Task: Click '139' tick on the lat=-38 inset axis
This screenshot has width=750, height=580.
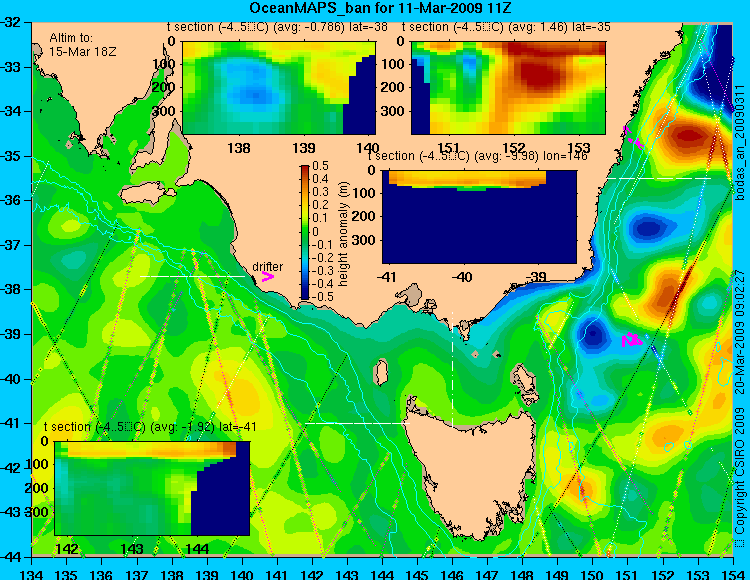Action: point(304,148)
